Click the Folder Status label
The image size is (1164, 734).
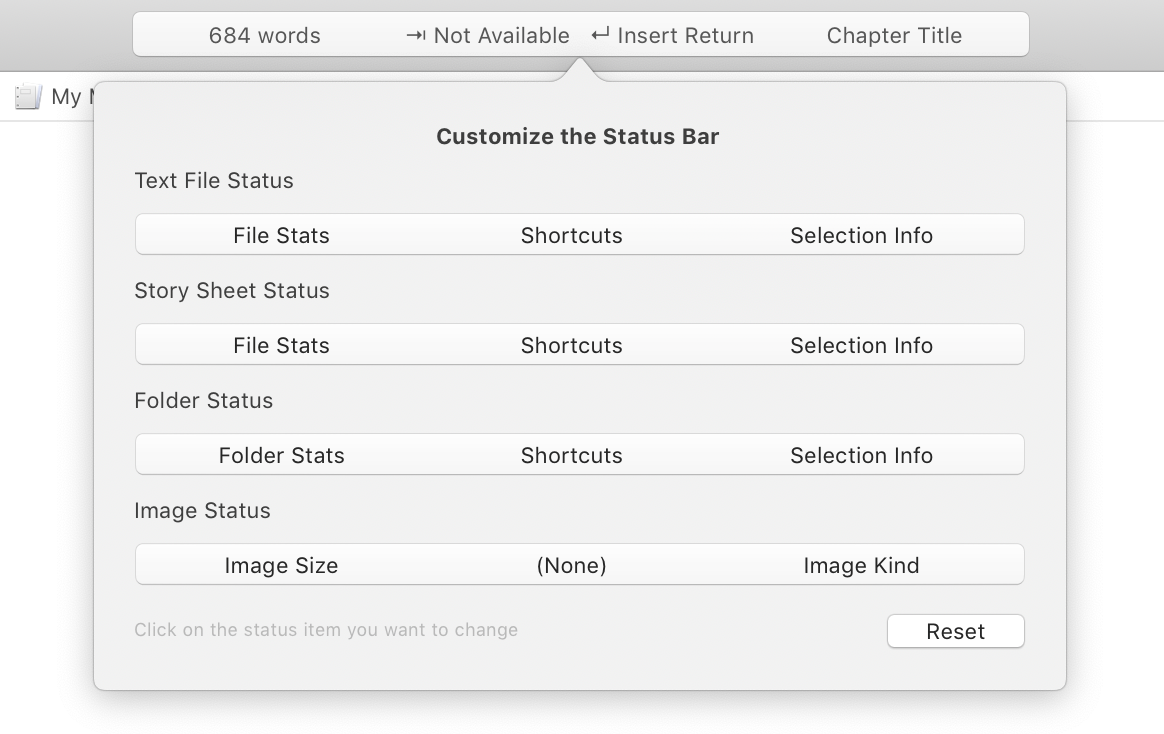(203, 401)
